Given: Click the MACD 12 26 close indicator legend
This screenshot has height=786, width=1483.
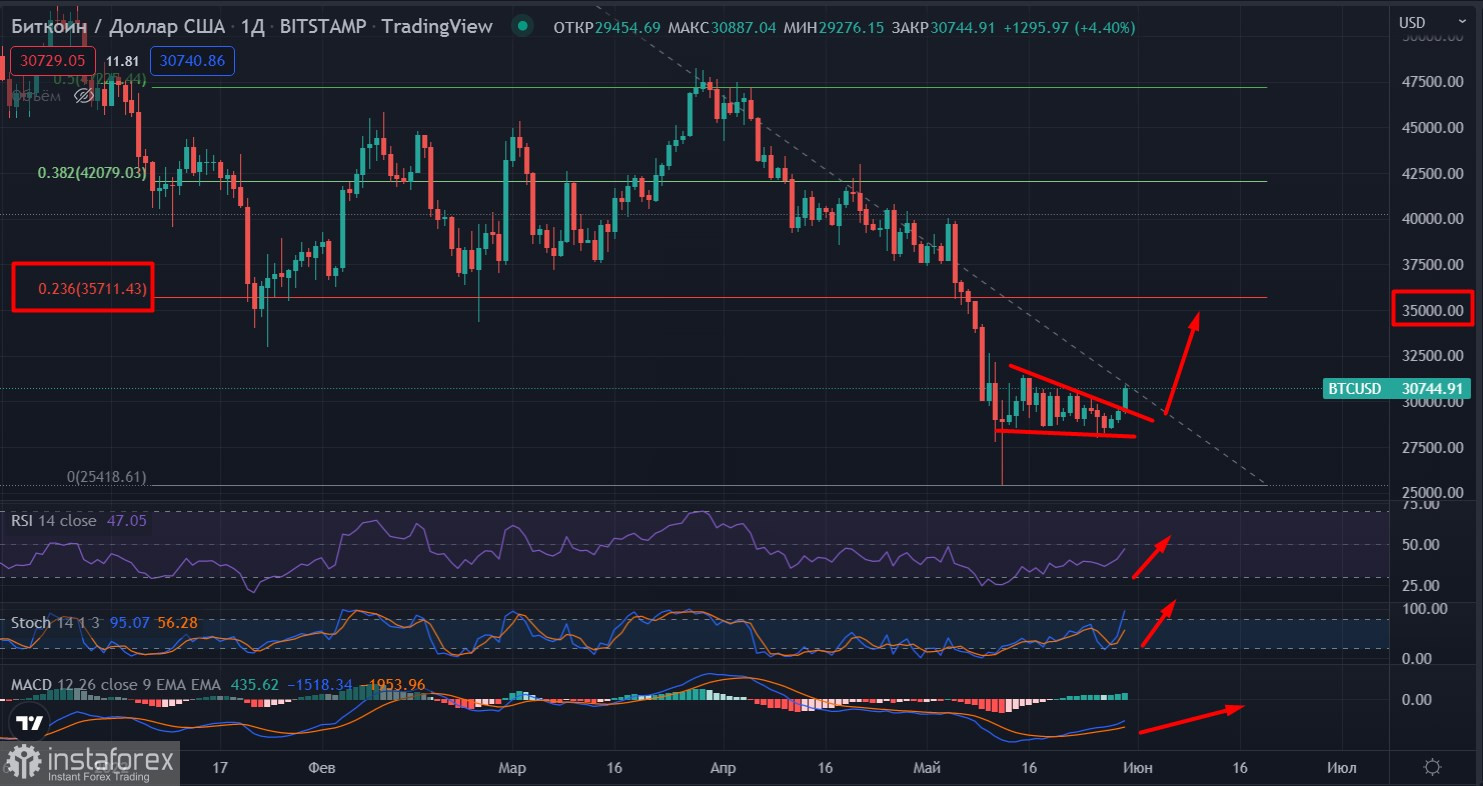Looking at the screenshot, I should (115, 685).
